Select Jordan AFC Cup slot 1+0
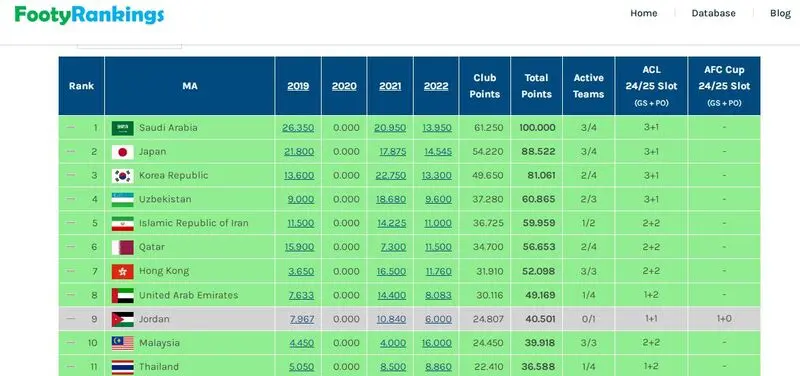Screen dimensions: 800x376 click(x=724, y=319)
